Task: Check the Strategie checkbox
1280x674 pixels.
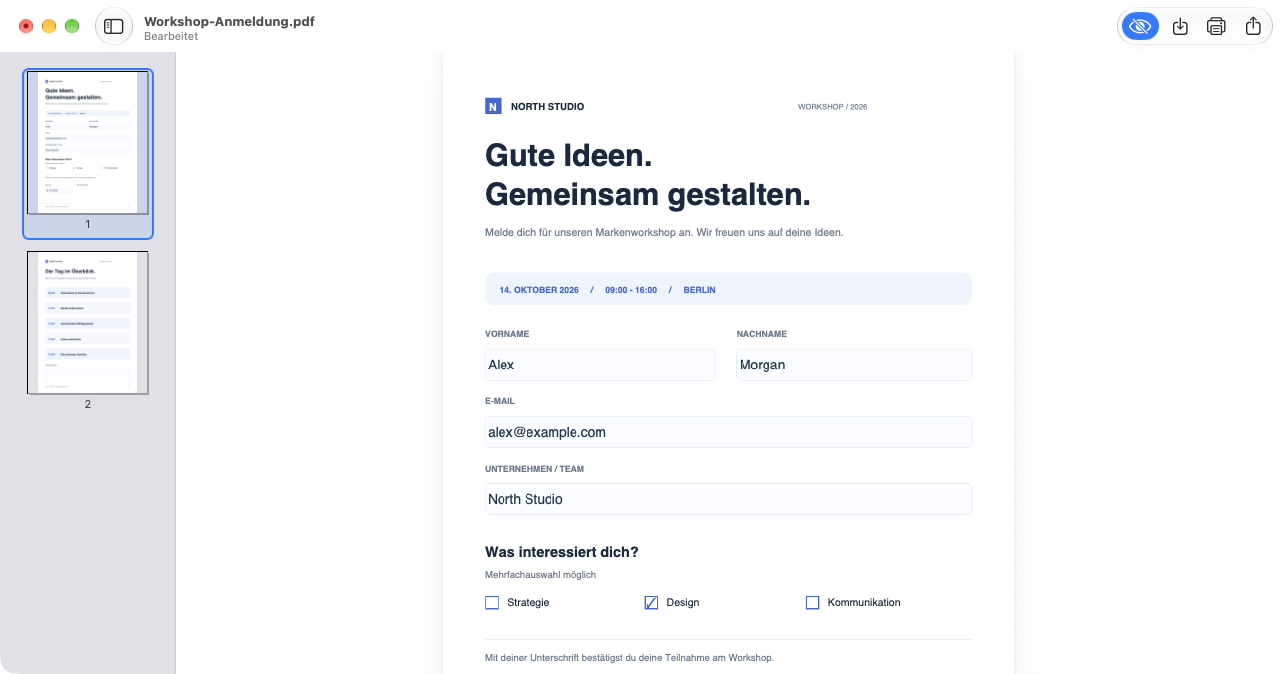Action: pos(492,603)
